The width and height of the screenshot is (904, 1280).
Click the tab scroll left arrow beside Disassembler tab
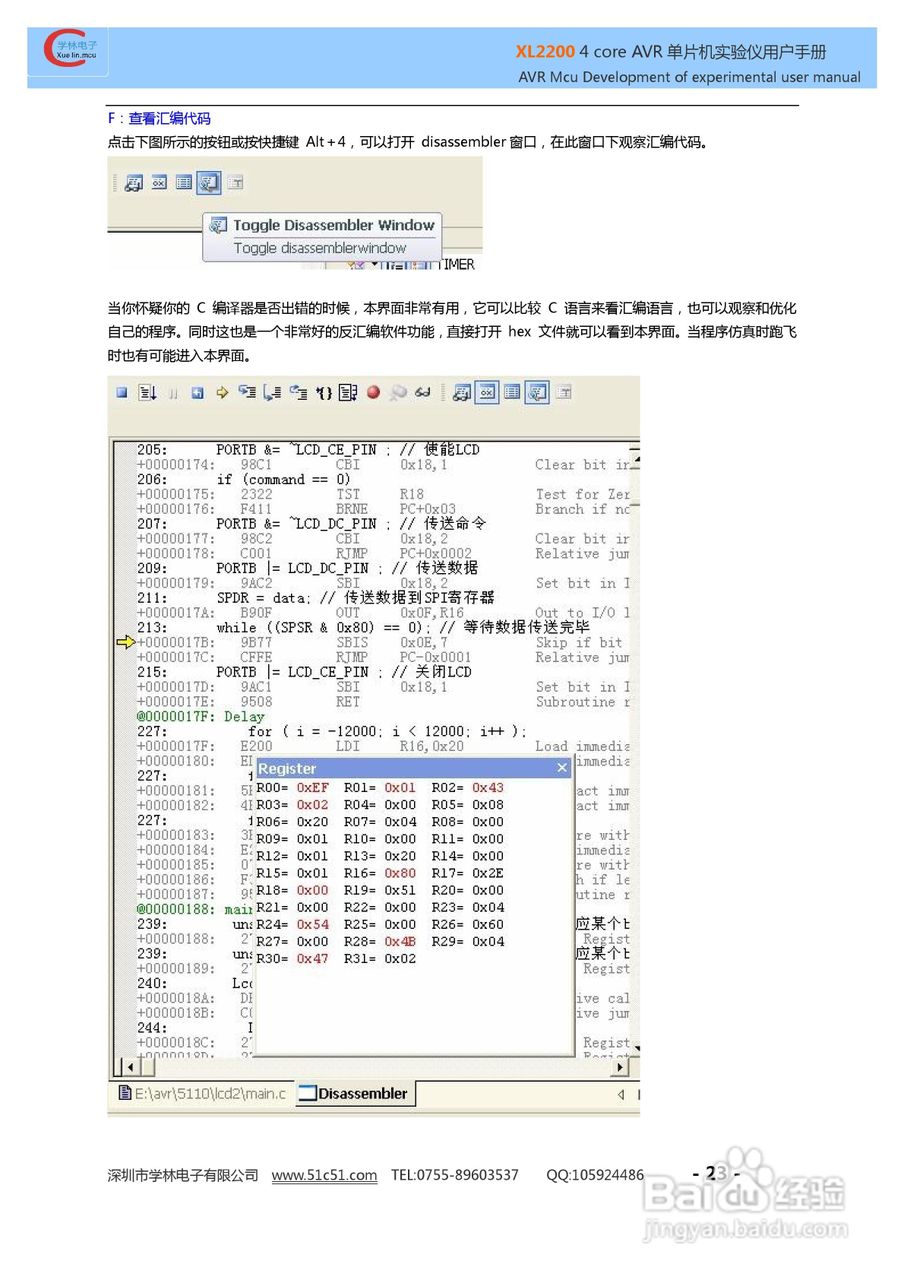tap(621, 1095)
